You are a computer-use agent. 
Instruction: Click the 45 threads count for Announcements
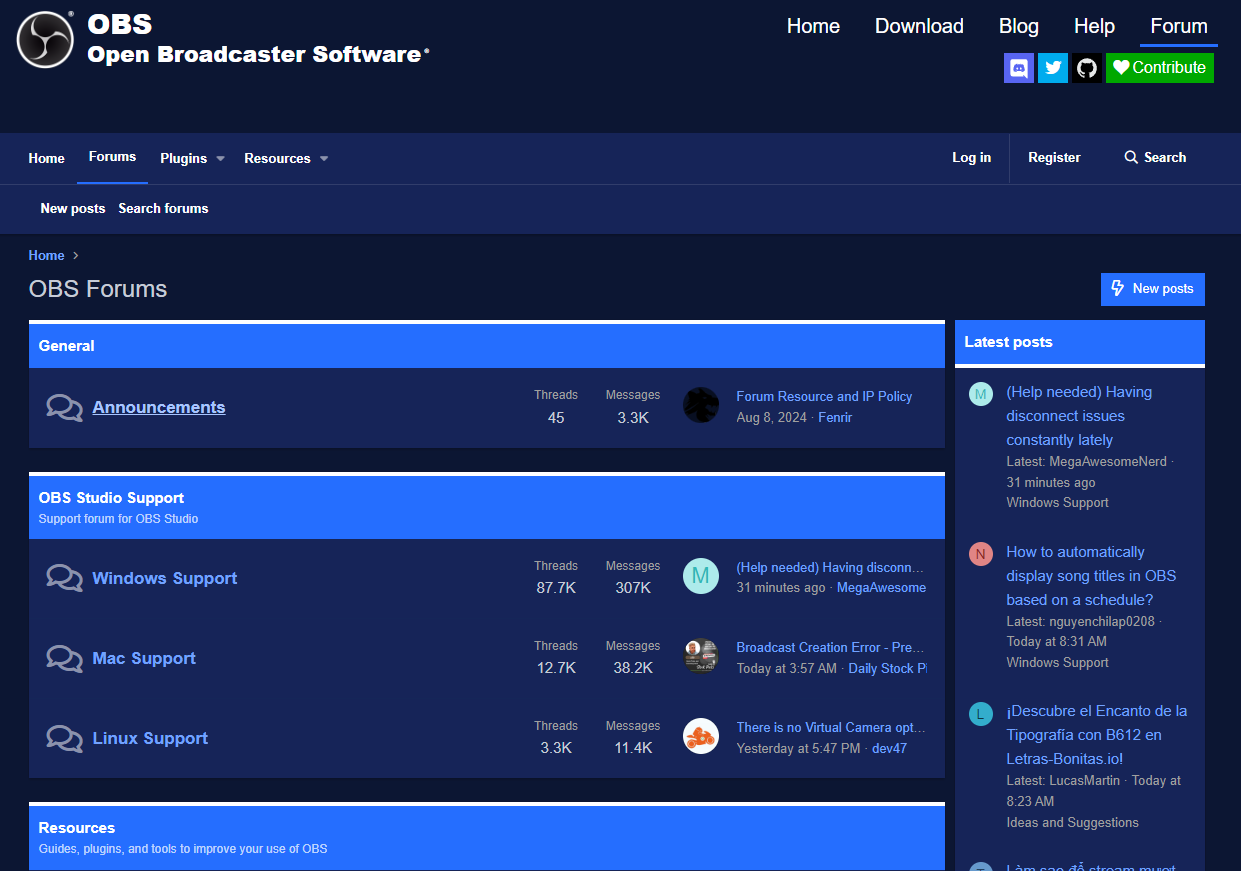pyautogui.click(x=556, y=418)
